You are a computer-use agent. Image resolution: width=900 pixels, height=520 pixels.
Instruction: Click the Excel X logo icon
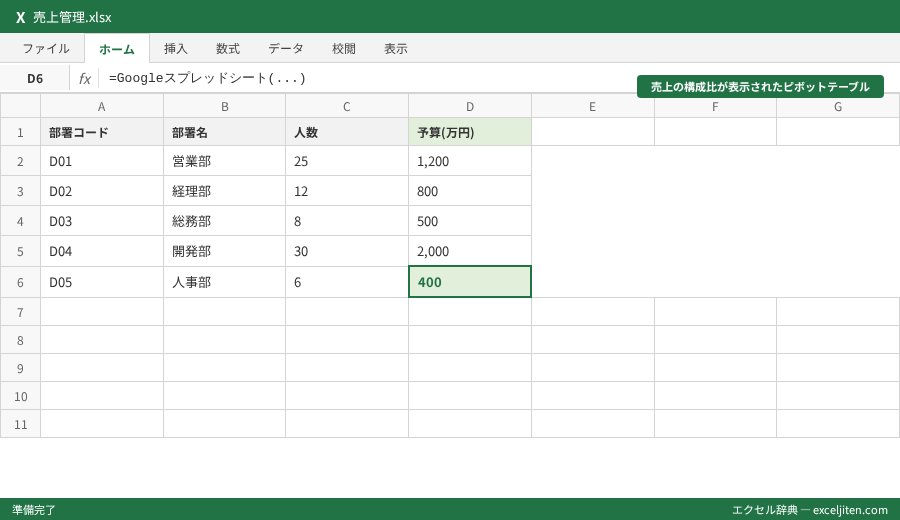pos(21,17)
